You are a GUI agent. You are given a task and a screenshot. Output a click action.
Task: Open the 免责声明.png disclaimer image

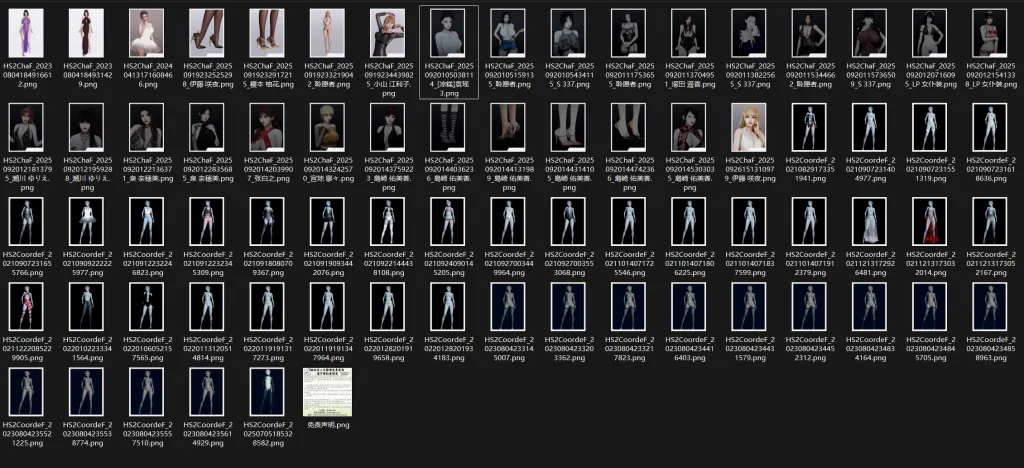point(327,392)
